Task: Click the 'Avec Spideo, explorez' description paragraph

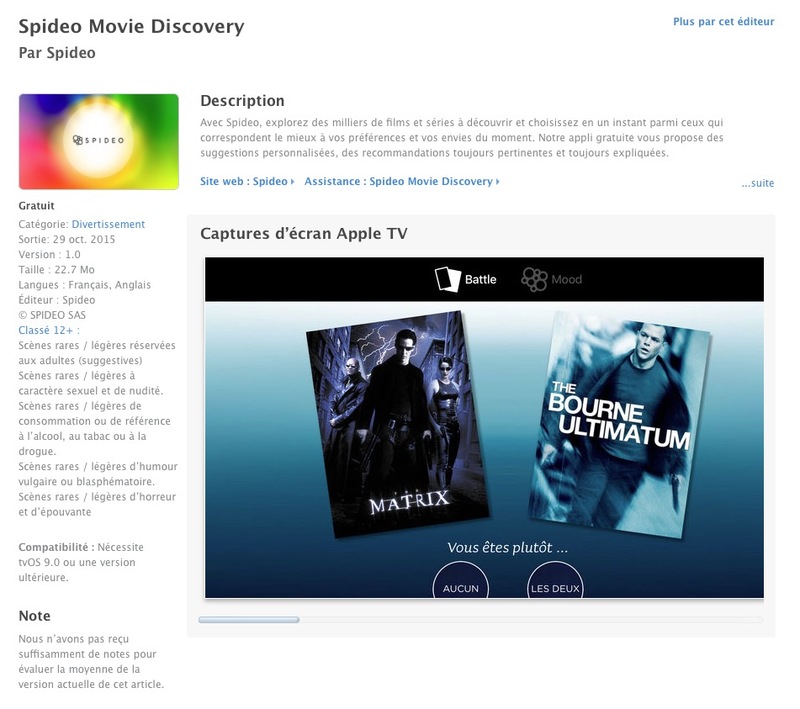Action: [462, 138]
